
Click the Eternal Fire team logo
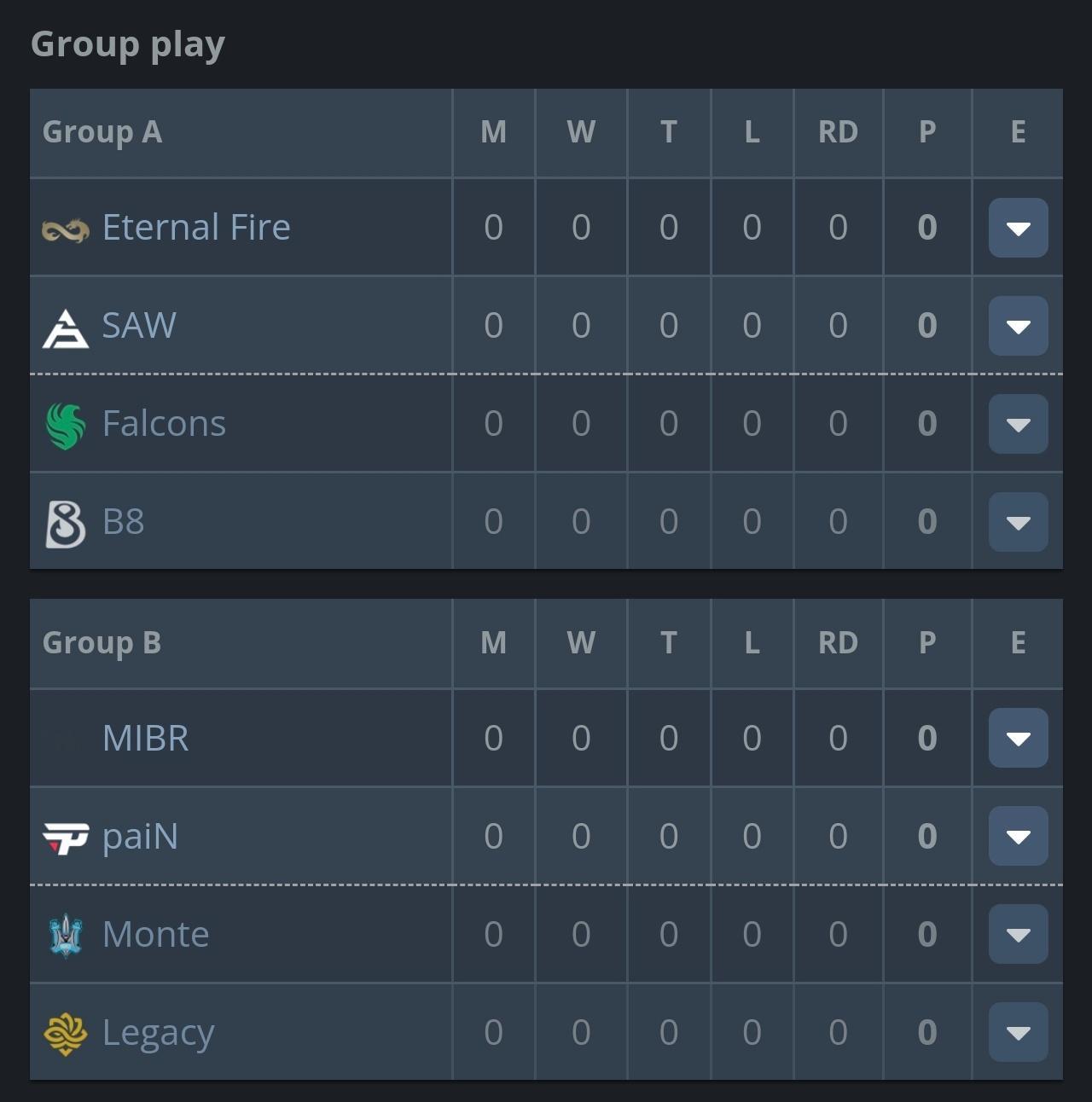(66, 229)
